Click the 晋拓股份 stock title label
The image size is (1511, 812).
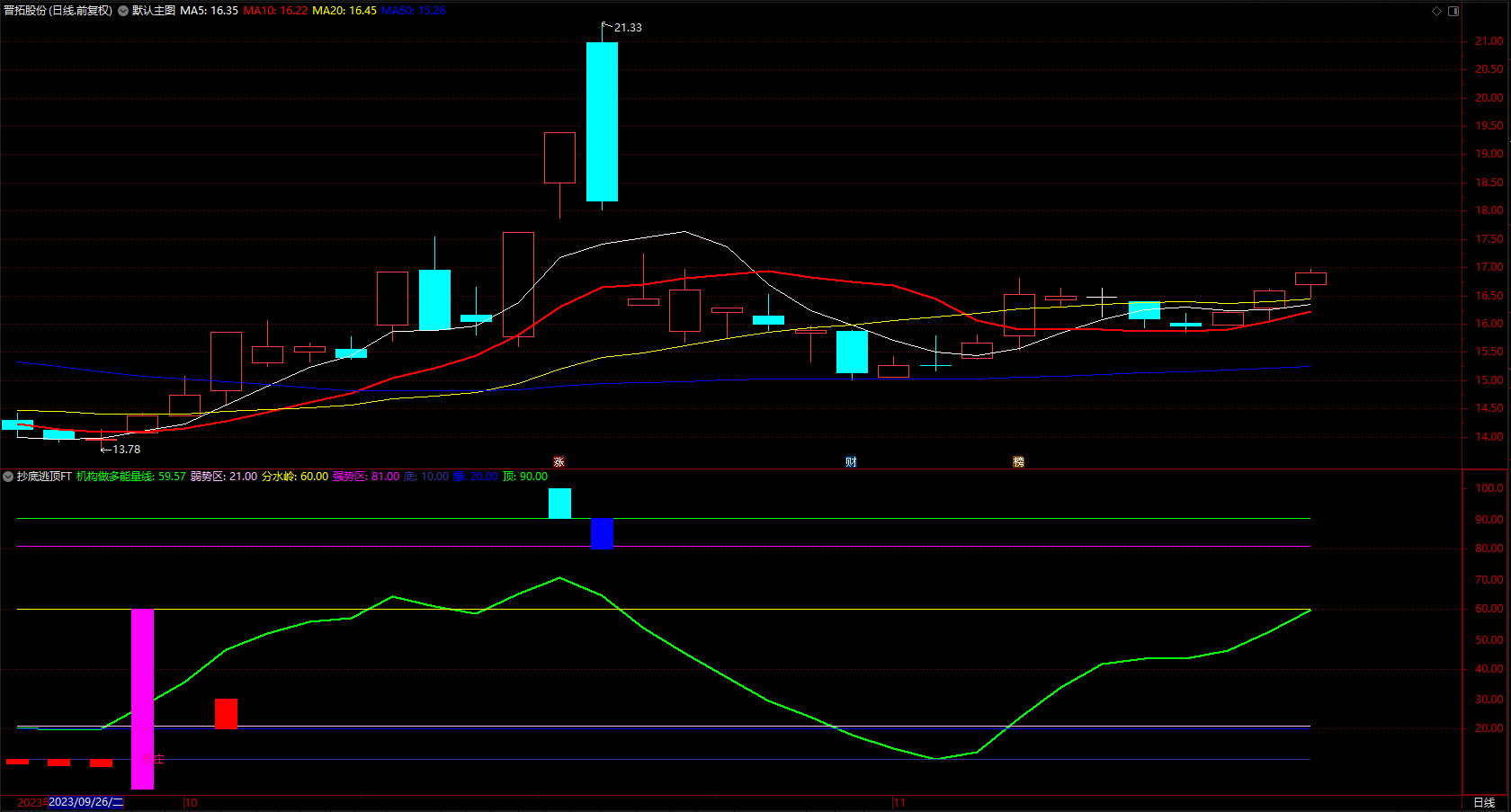coord(58,11)
